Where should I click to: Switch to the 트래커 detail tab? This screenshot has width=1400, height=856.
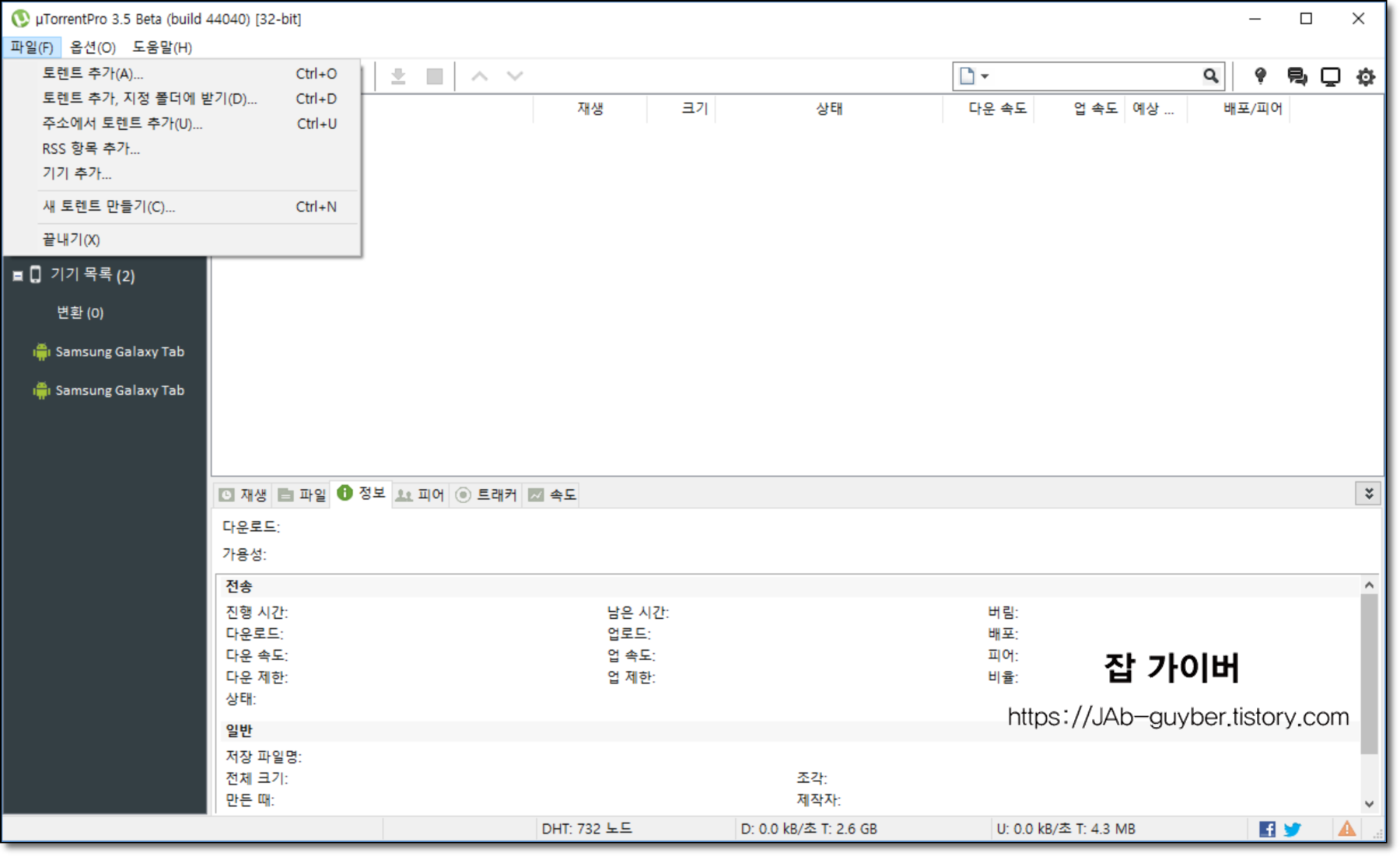pyautogui.click(x=487, y=495)
